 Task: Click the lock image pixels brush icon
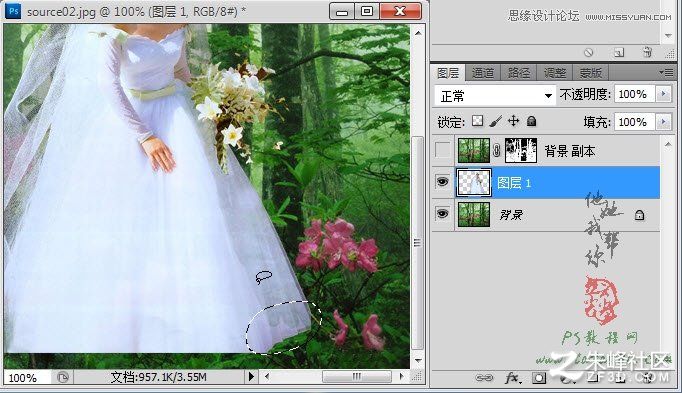tap(495, 121)
